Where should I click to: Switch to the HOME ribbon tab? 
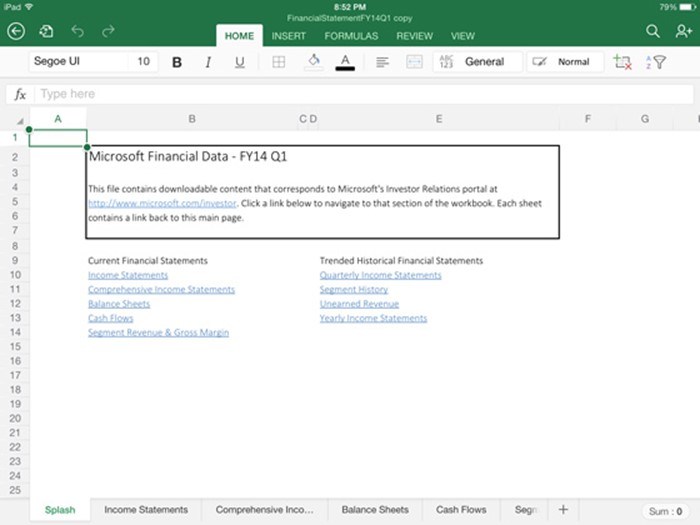click(x=239, y=36)
